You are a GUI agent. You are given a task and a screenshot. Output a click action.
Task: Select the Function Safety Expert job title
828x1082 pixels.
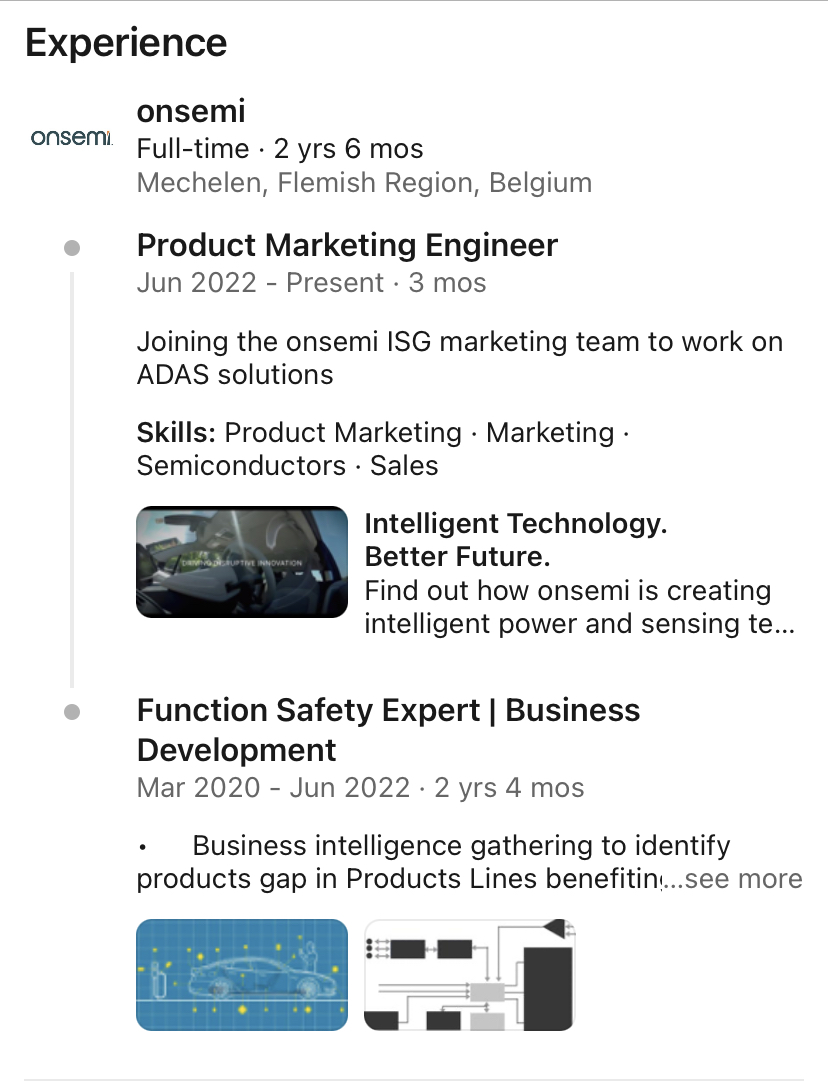pos(388,729)
